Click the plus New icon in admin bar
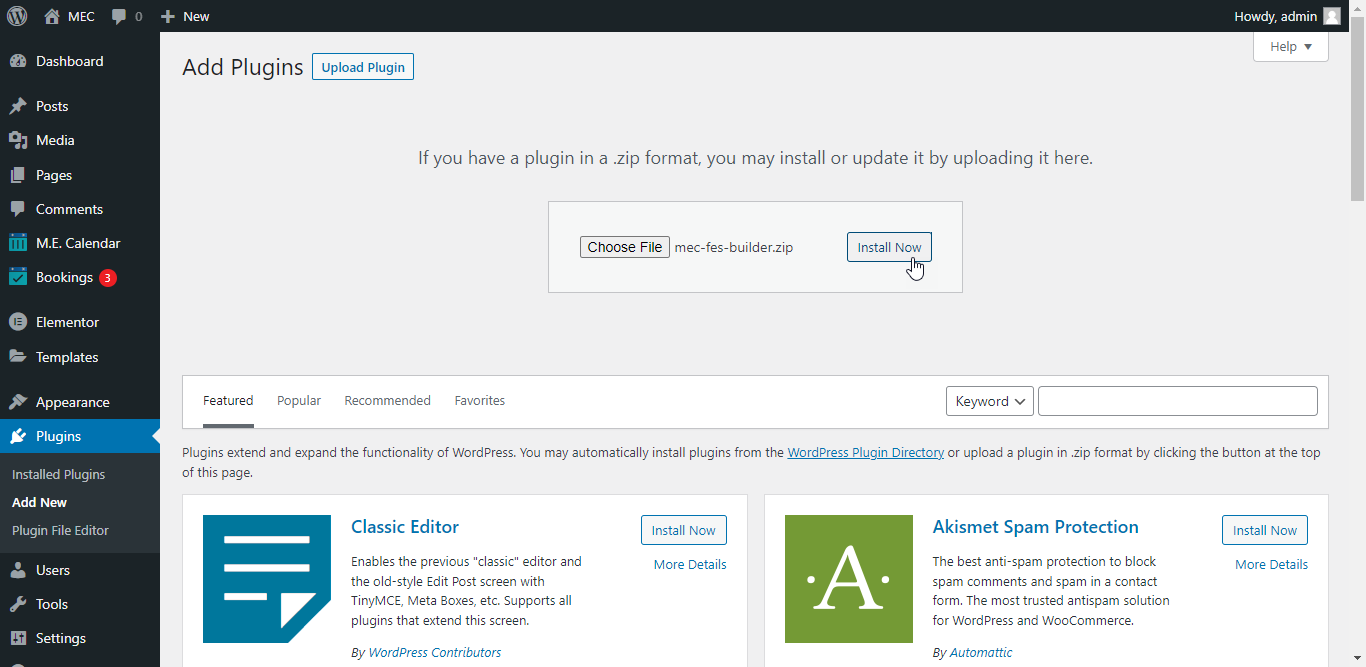 click(168, 16)
